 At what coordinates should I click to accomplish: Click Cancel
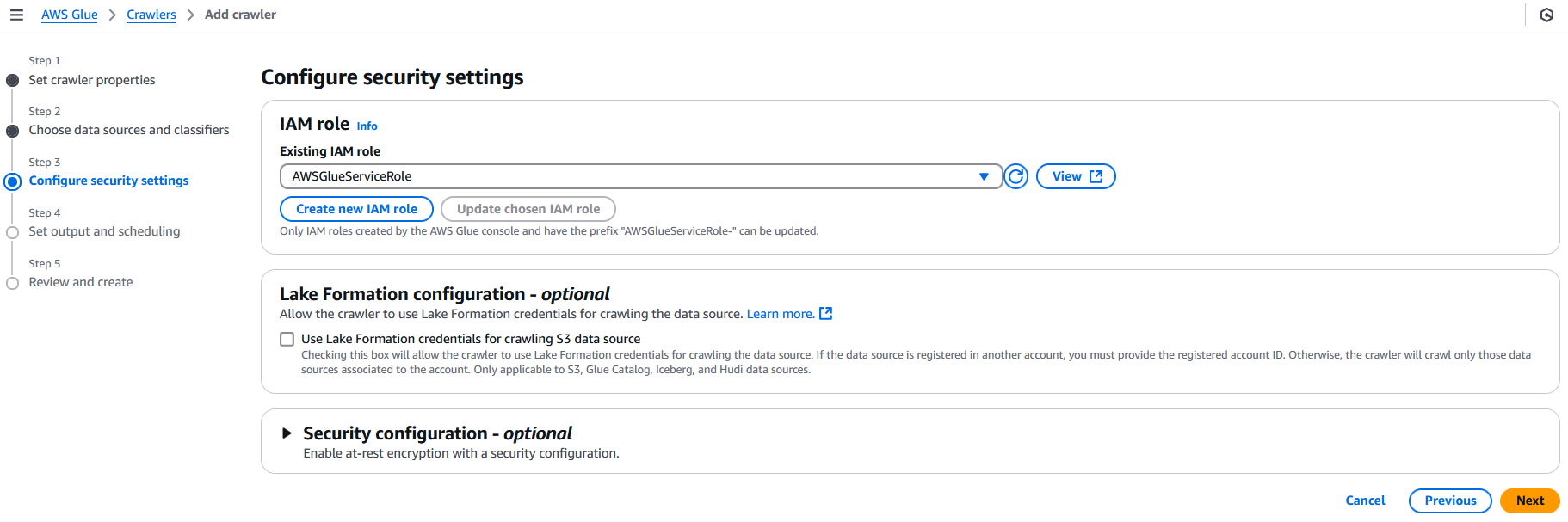point(1365,501)
